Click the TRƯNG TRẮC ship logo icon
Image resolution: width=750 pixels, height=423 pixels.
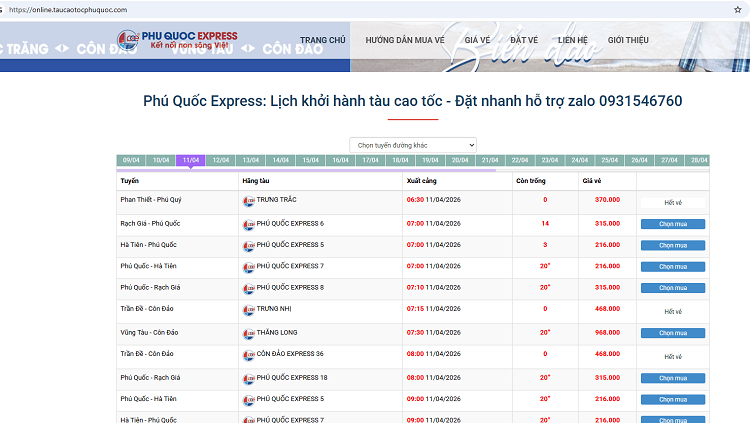click(248, 200)
